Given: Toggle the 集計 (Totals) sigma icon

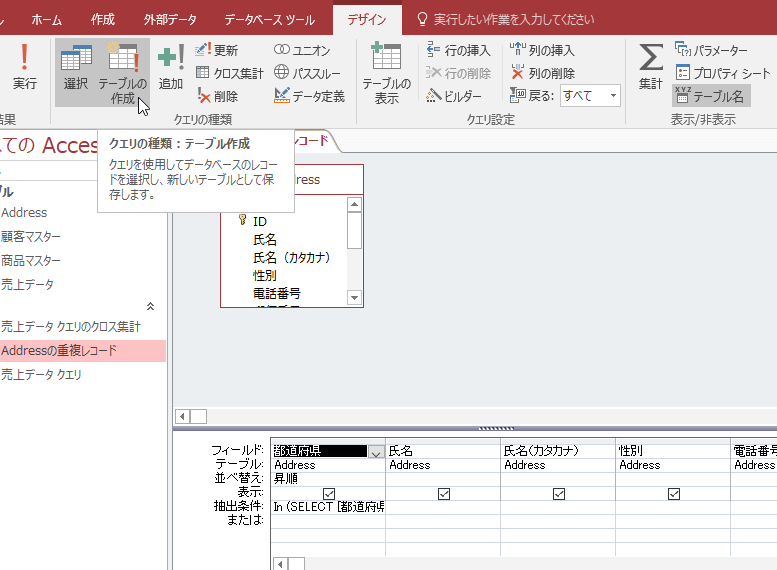Looking at the screenshot, I should pyautogui.click(x=651, y=69).
